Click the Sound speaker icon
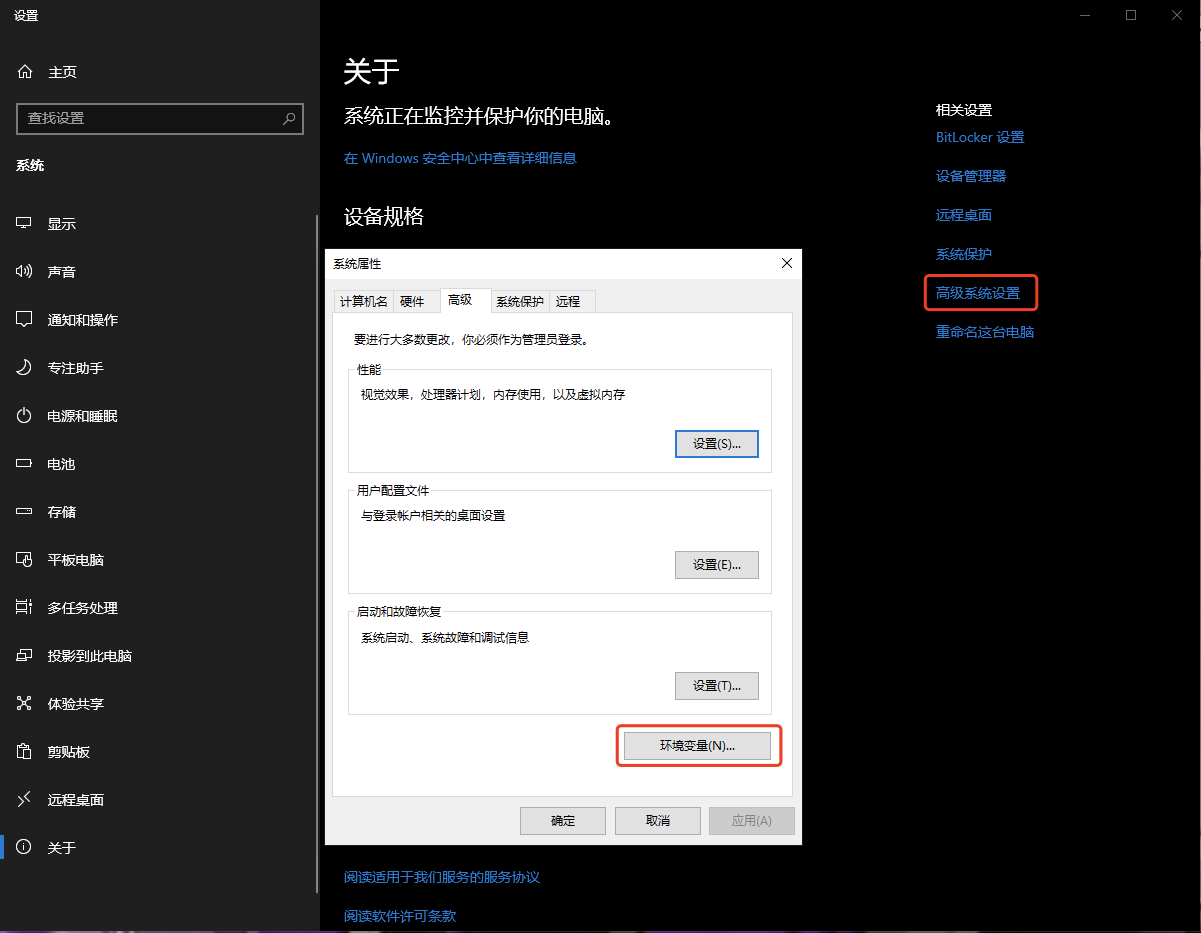1201x933 pixels. pos(25,272)
